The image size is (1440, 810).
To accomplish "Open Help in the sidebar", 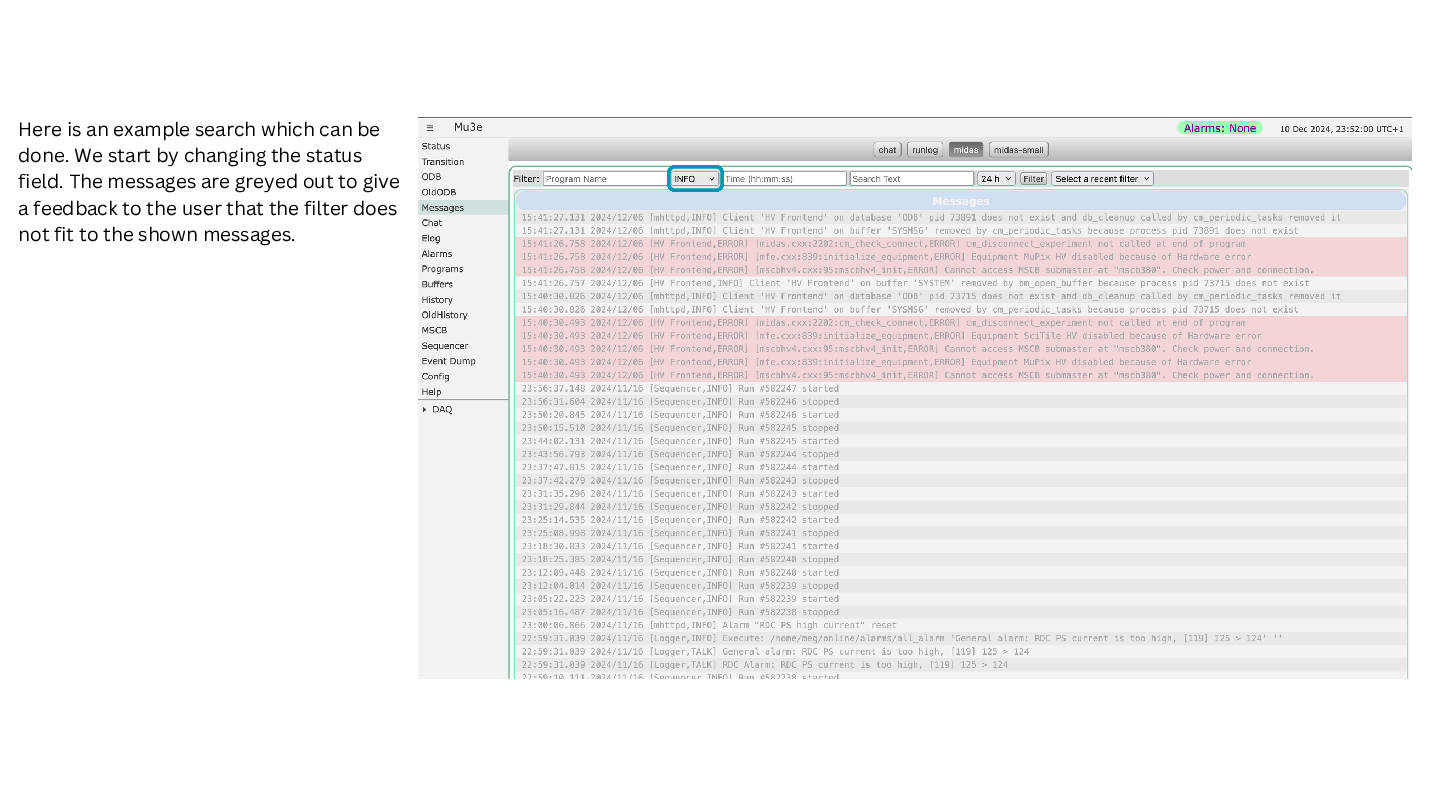I will 431,392.
